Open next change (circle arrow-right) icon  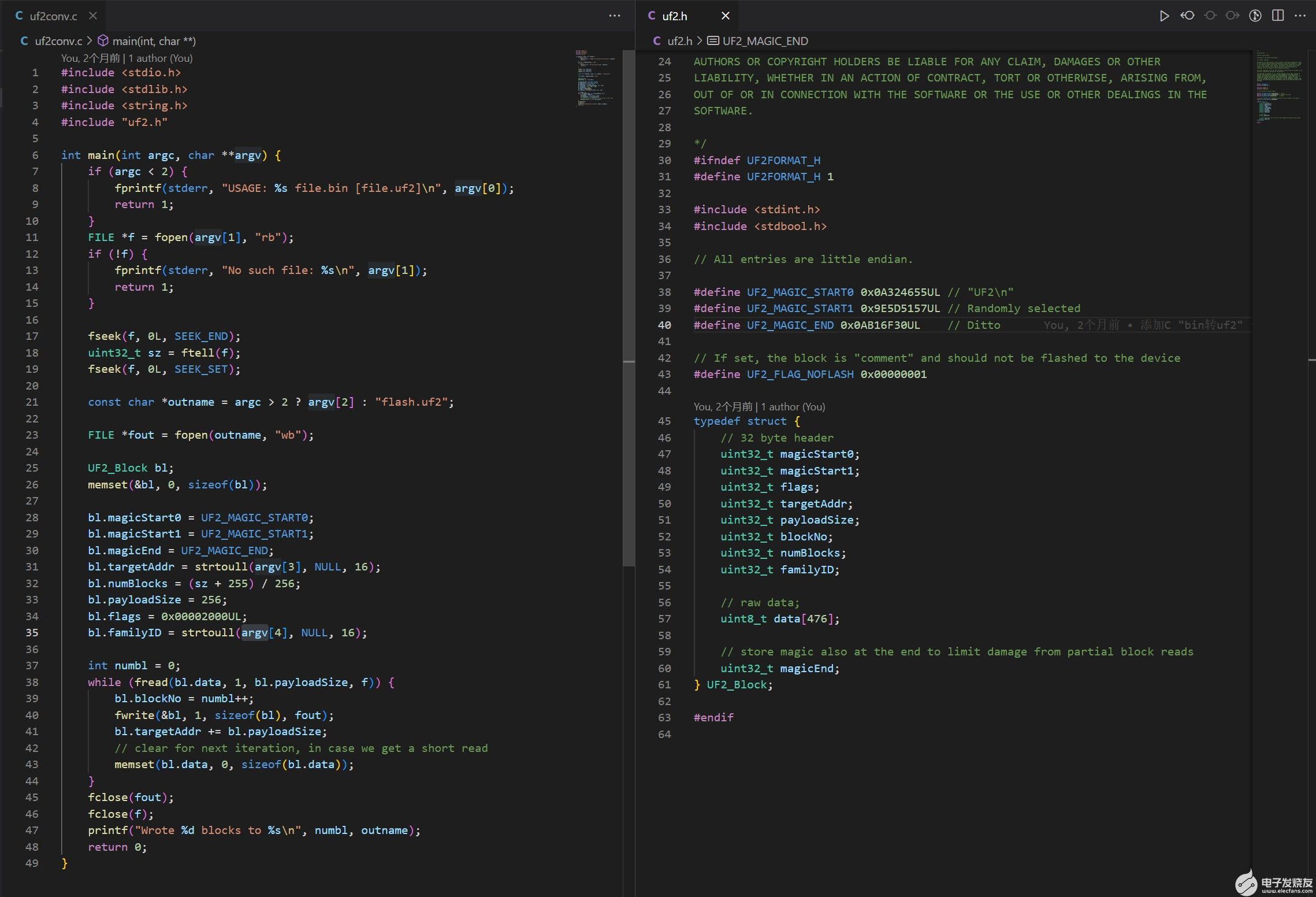[1232, 16]
